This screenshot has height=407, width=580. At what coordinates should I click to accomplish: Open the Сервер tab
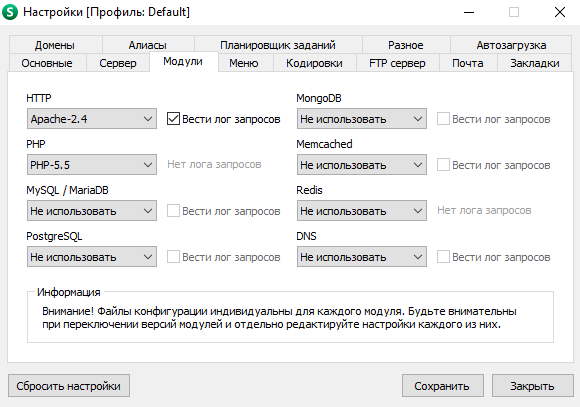[118, 63]
